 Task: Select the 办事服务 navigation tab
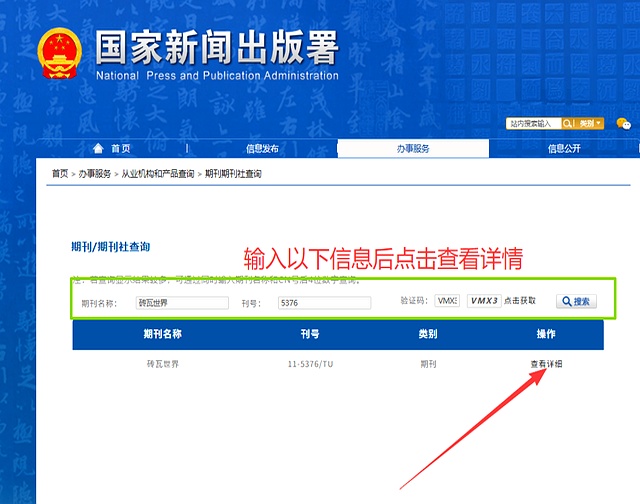click(413, 149)
